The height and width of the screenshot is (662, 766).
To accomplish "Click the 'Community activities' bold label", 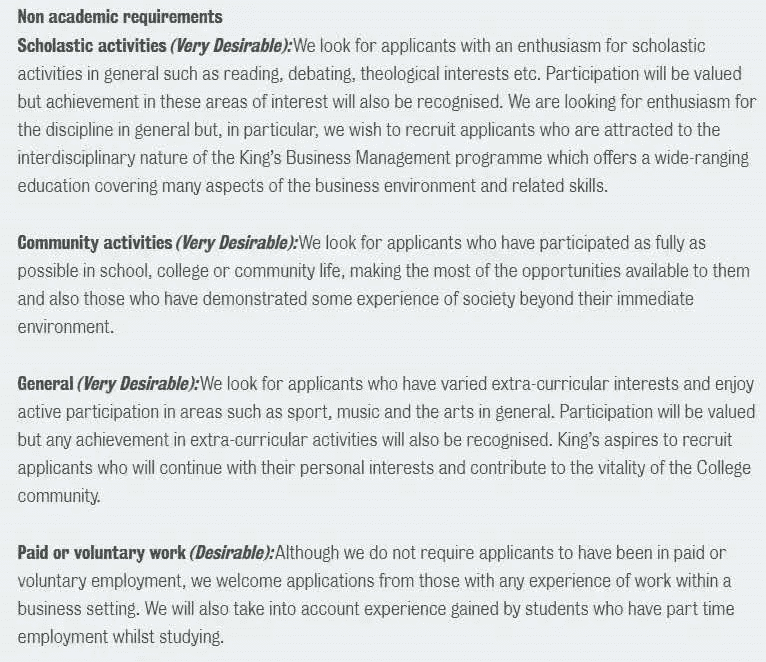I will pyautogui.click(x=95, y=242).
